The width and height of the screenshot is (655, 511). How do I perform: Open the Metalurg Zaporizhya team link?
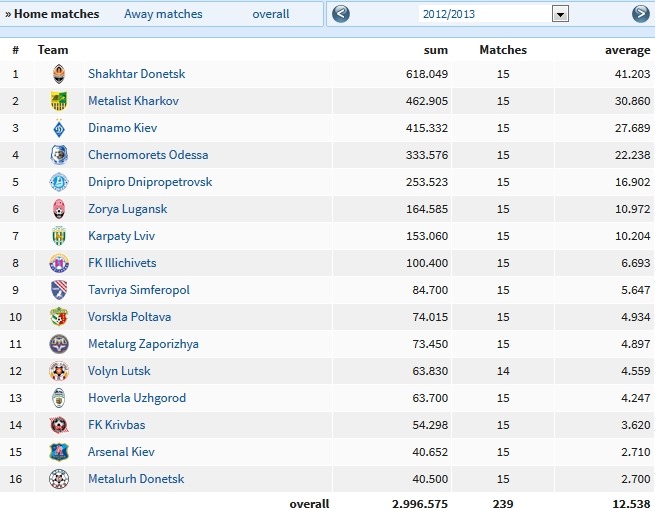tap(143, 344)
